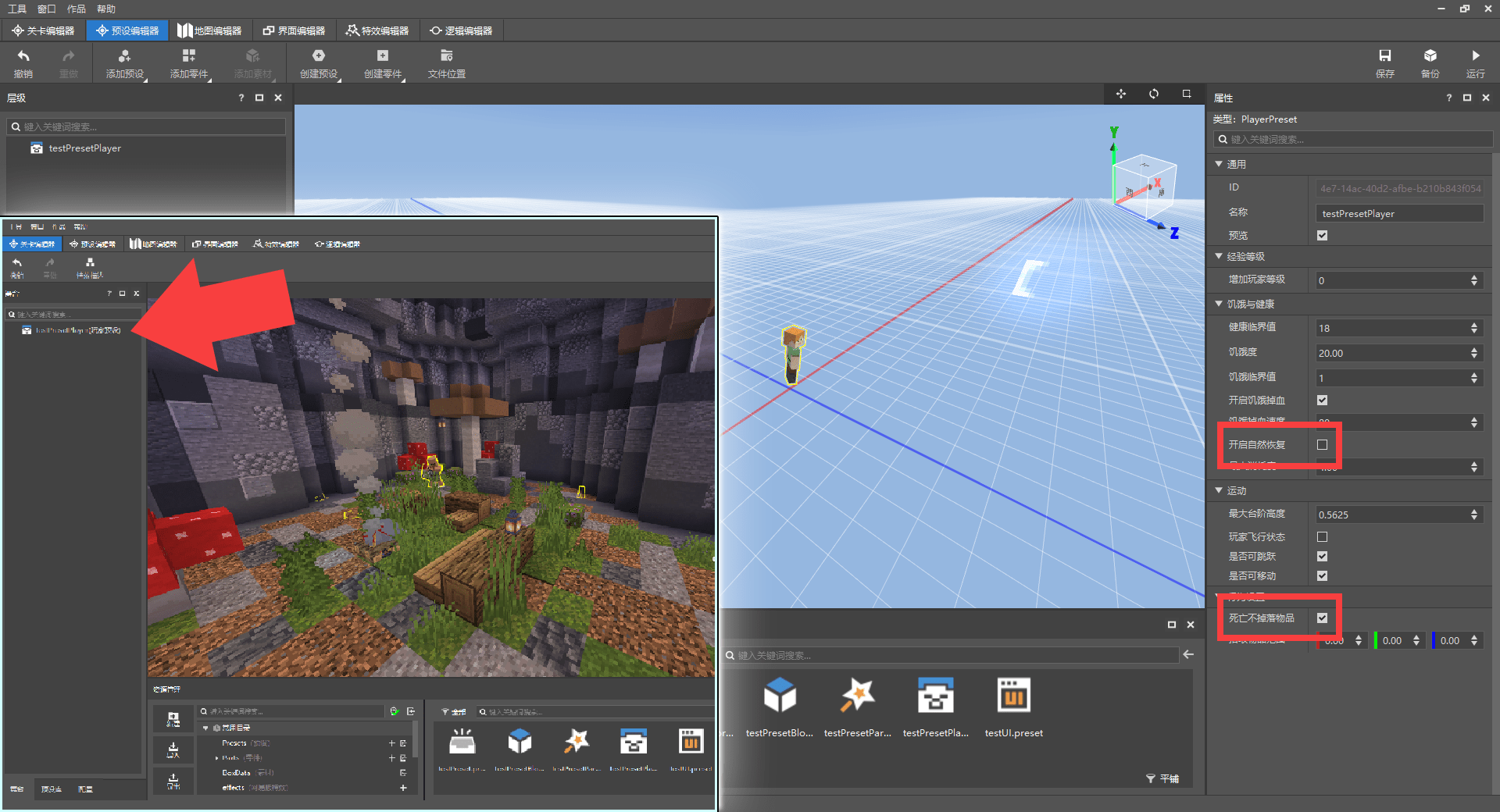Enable the 开启自然恢复 checkbox
1500x812 pixels.
pos(1322,444)
